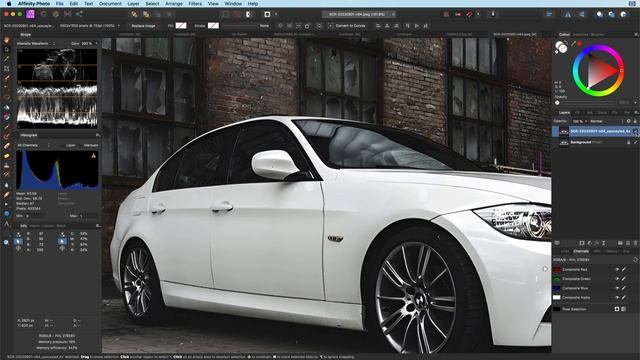This screenshot has width=640, height=360.
Task: Hide the Composite Green channel
Action: coord(617,279)
